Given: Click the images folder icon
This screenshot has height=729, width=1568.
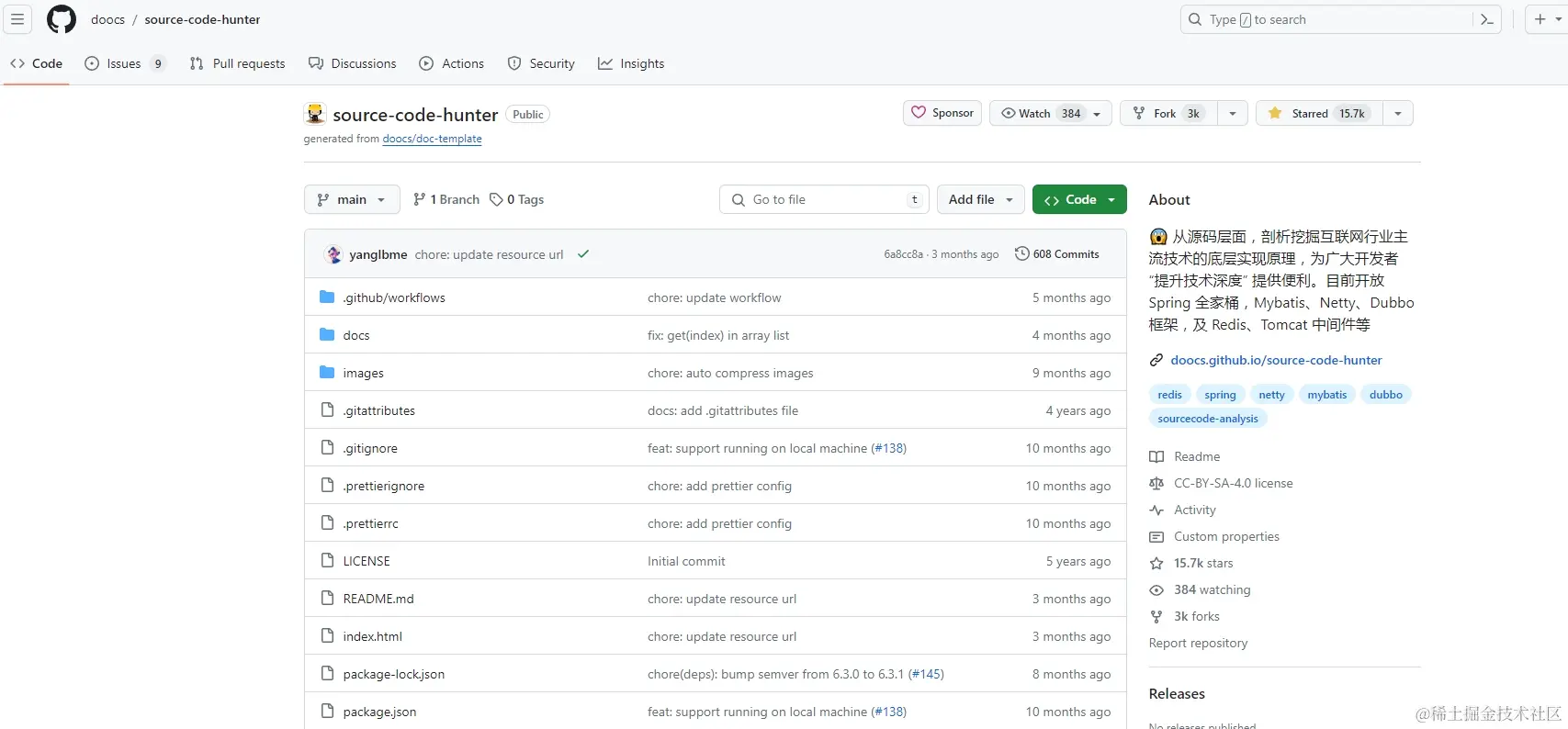Looking at the screenshot, I should tap(327, 373).
